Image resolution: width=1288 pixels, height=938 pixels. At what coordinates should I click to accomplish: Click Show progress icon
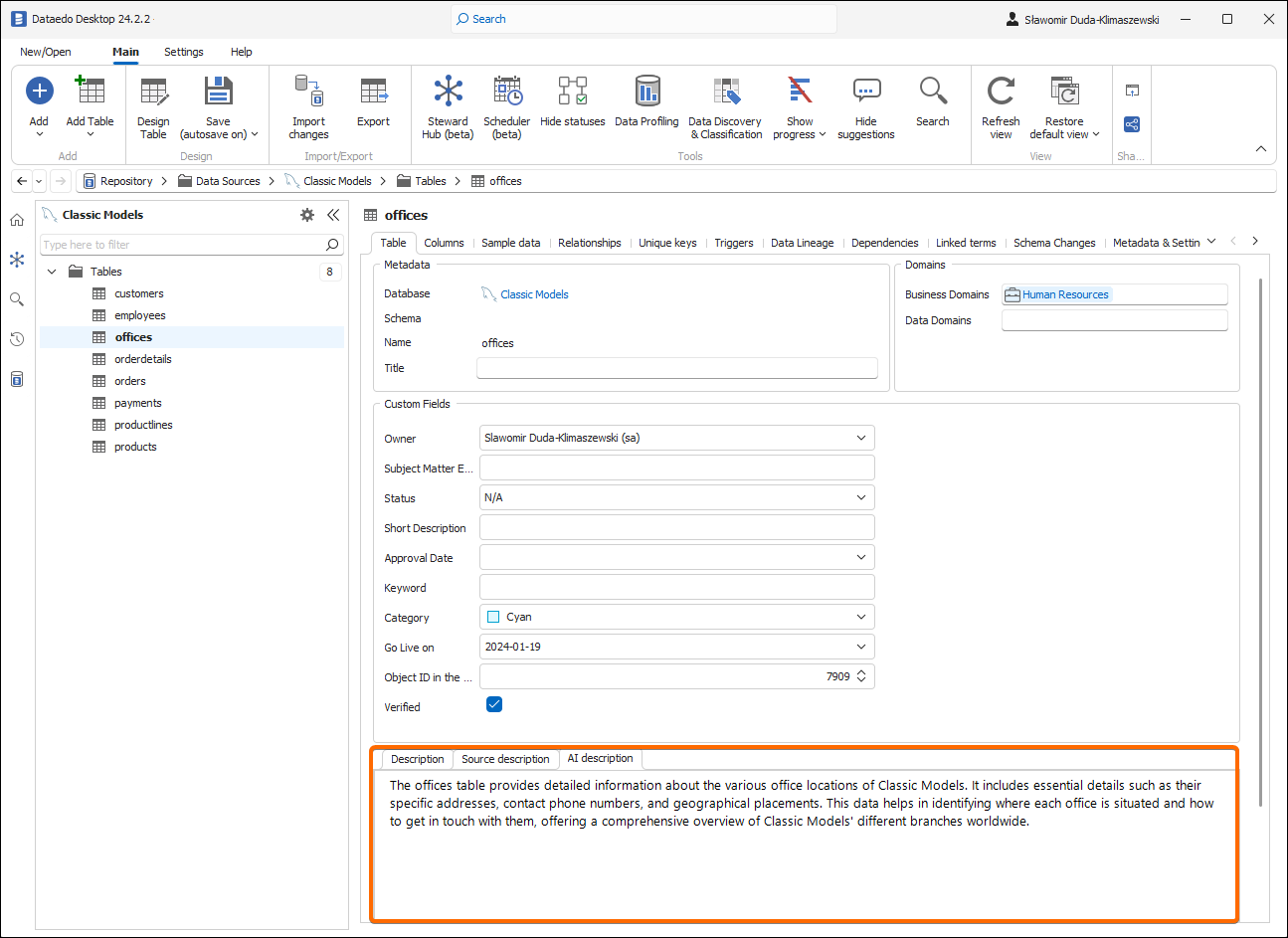click(800, 92)
